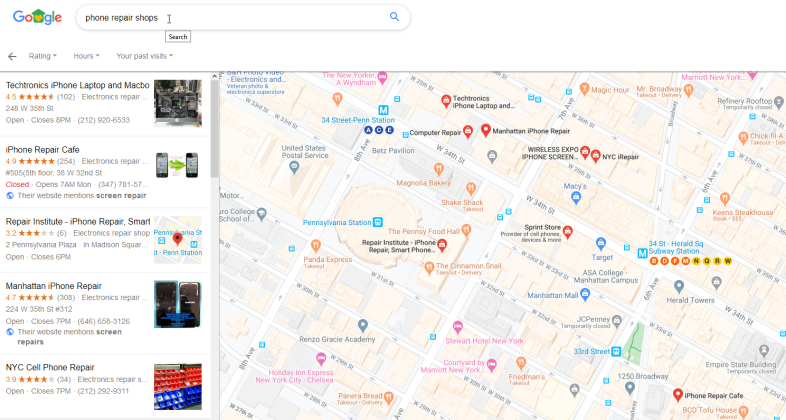Viewport: 786px width, 420px height.
Task: Open the Manhattan iPhone Repair listing
Action: pyautogui.click(x=54, y=286)
